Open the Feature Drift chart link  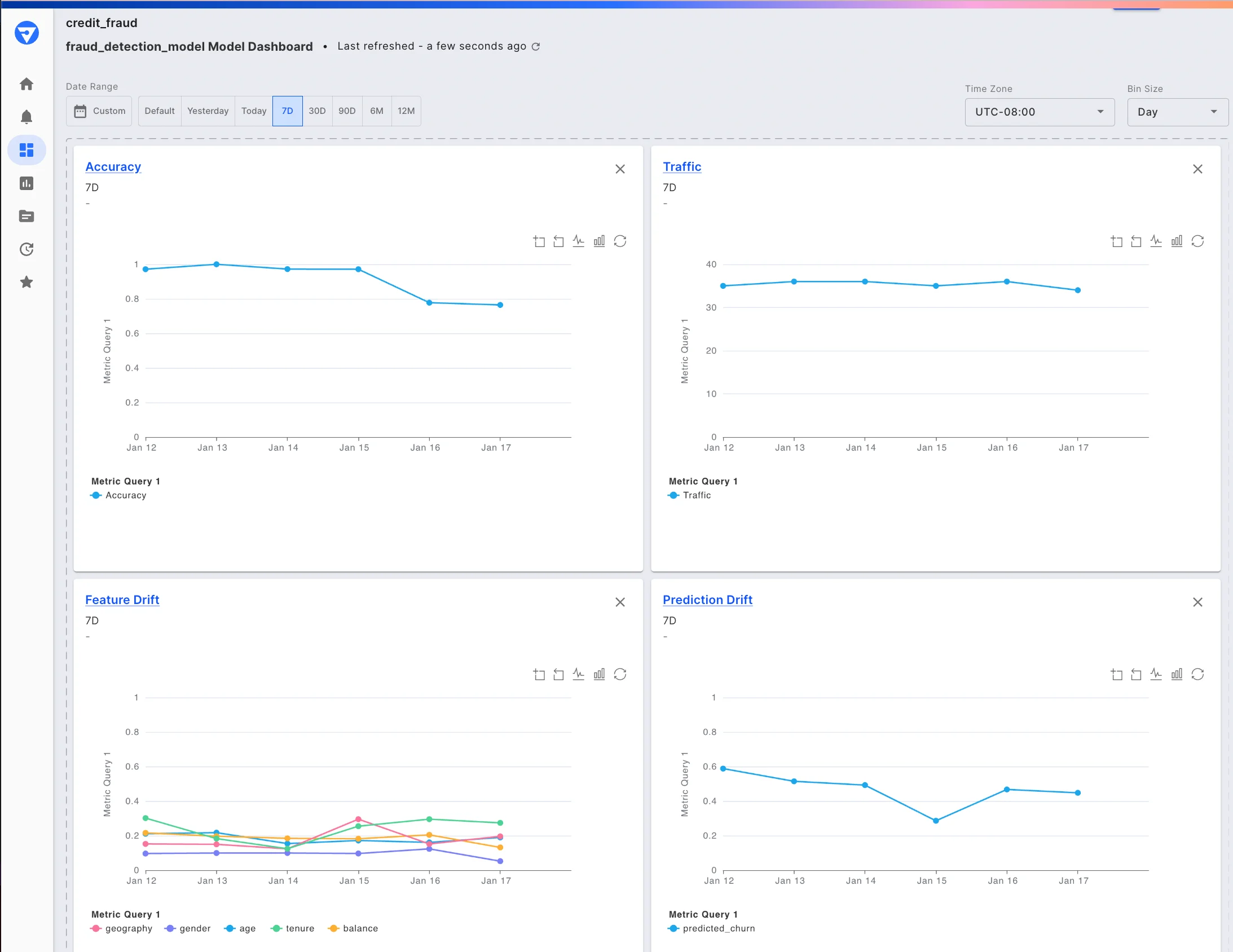[122, 600]
